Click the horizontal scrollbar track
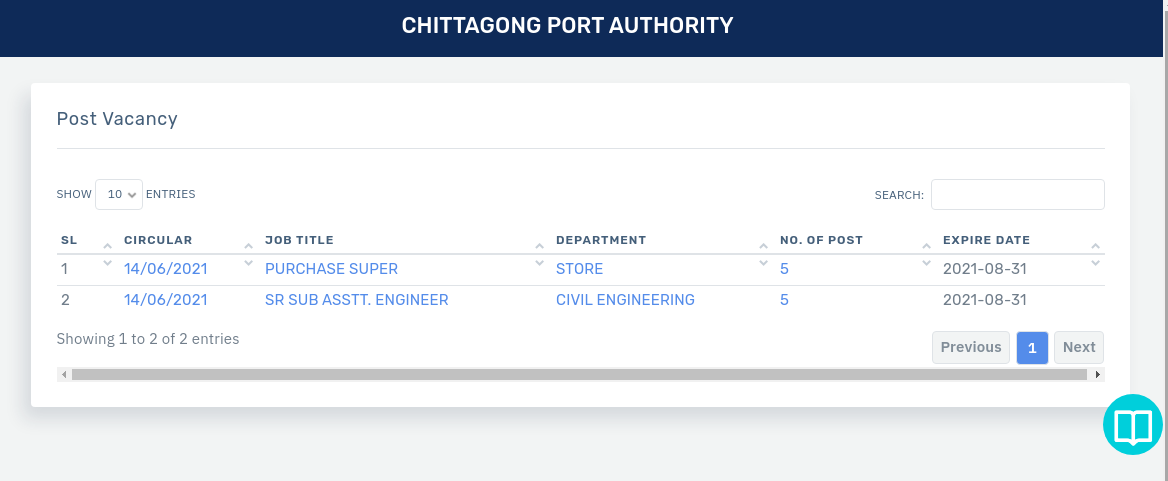The image size is (1168, 481). (580, 374)
